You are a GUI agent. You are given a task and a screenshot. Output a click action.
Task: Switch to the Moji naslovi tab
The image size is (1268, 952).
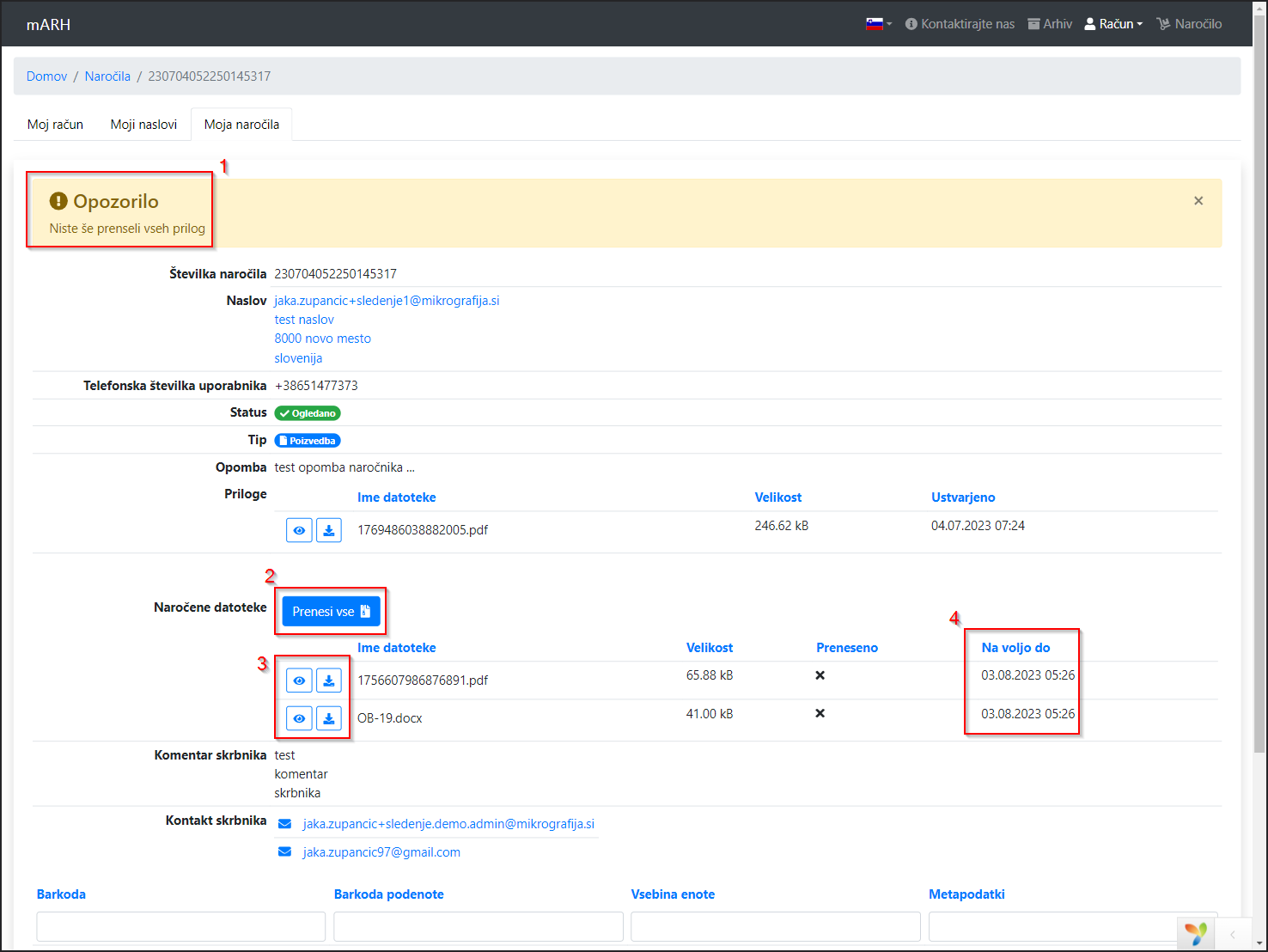[x=143, y=125]
